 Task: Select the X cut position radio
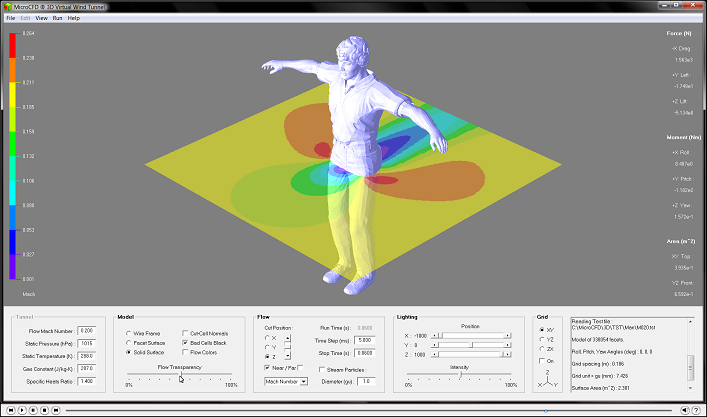pos(267,338)
